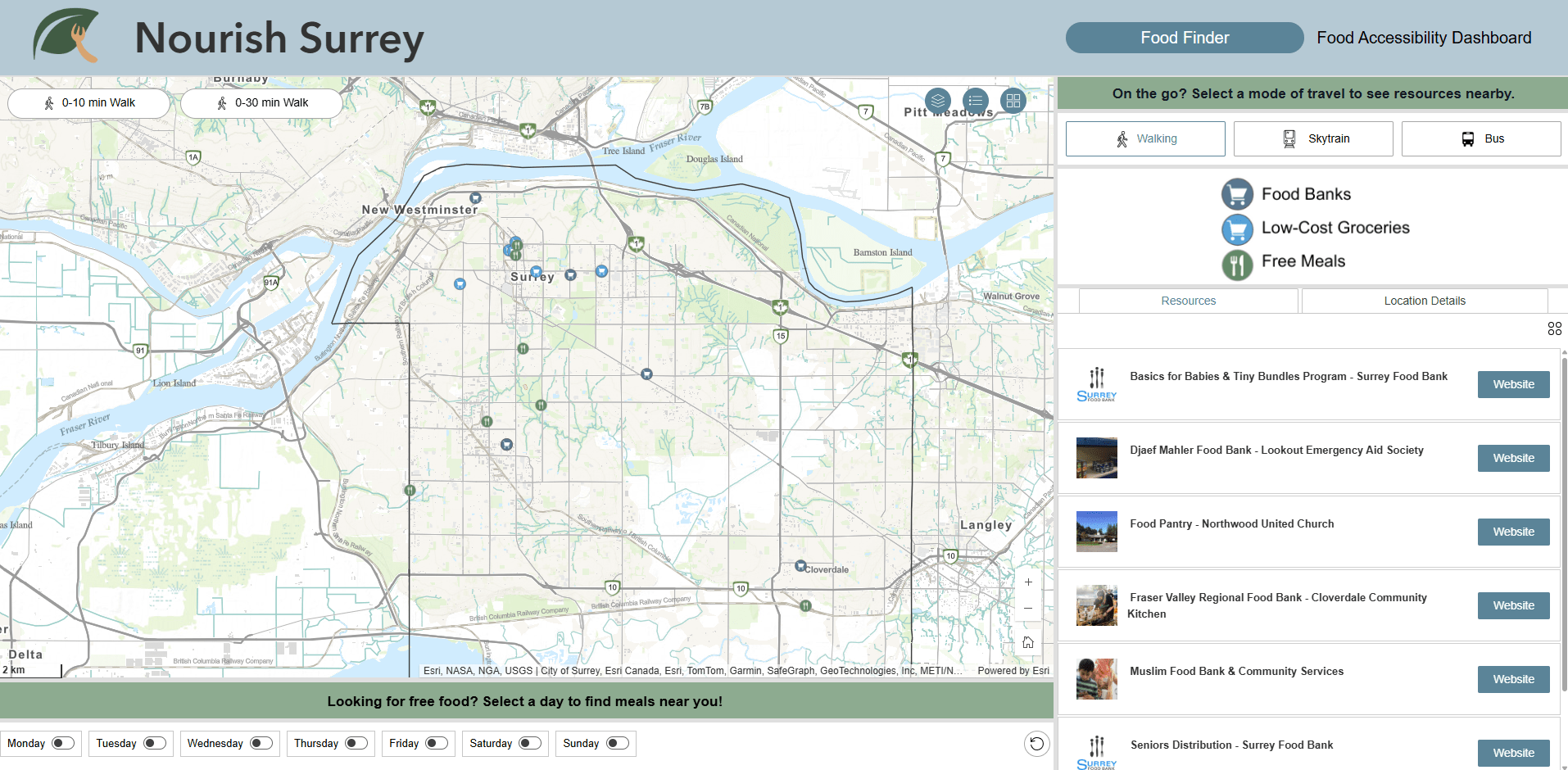This screenshot has height=770, width=1568.
Task: Click the Food Banks cart icon in the legend
Action: [1237, 194]
